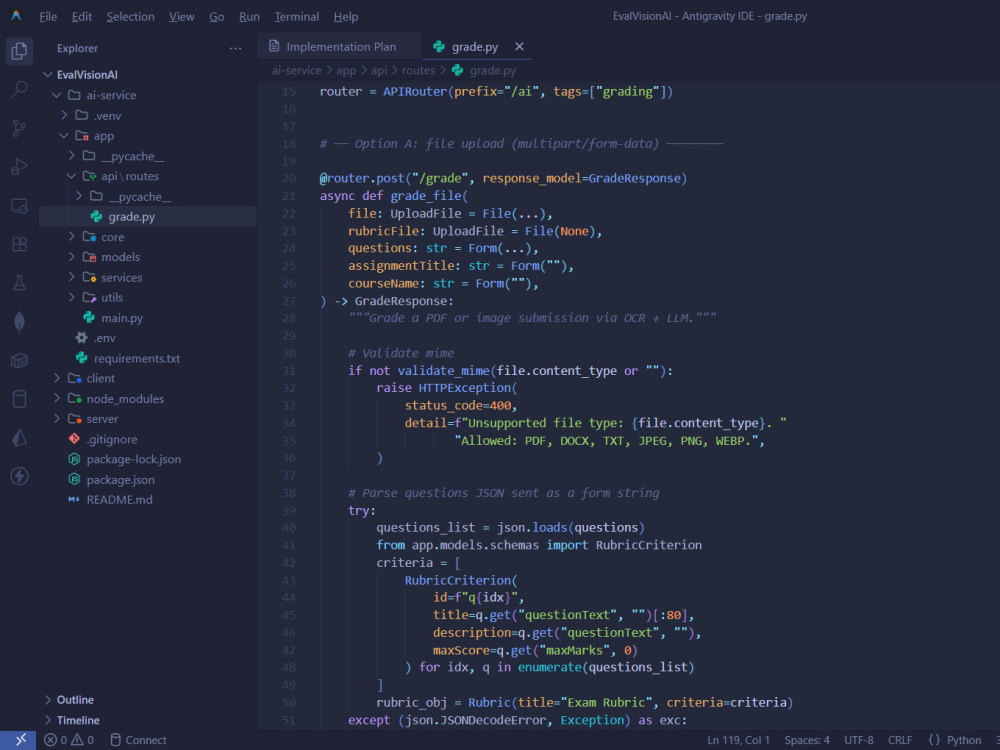Open the Help menu
The image size is (1000, 750).
(x=346, y=17)
